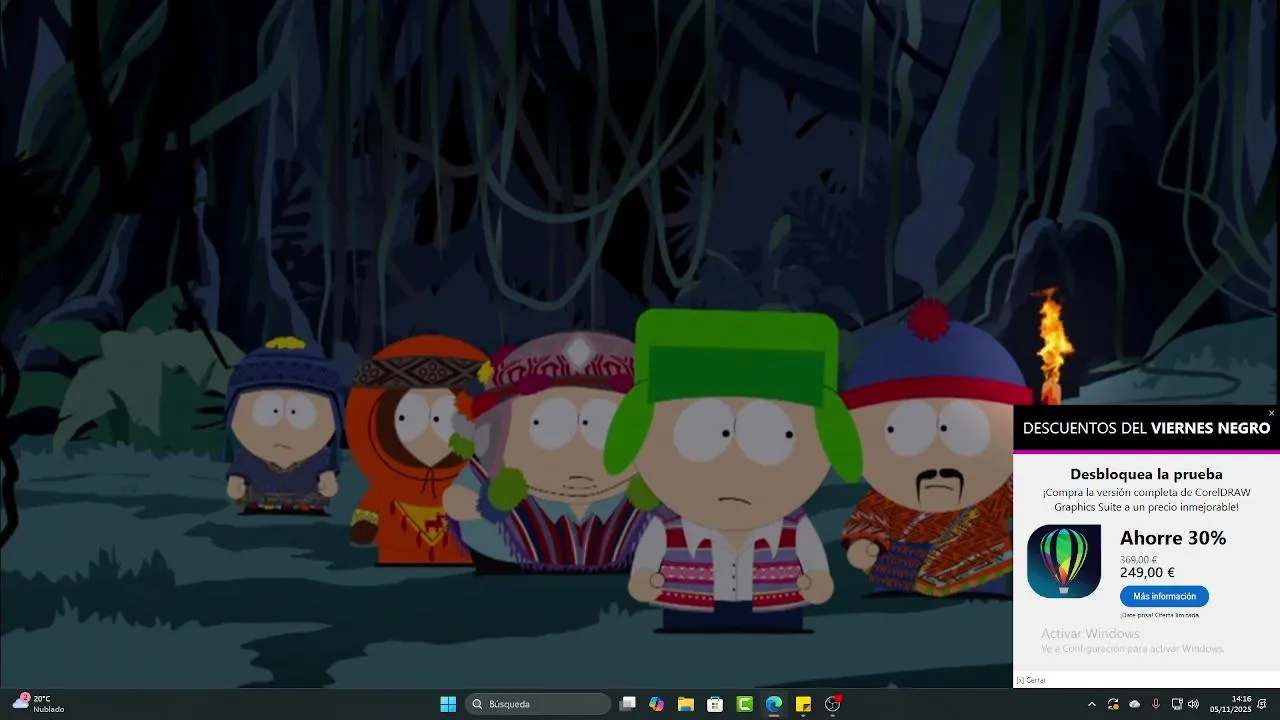Viewport: 1280px width, 720px height.
Task: Open File Explorer from the taskbar
Action: 685,704
